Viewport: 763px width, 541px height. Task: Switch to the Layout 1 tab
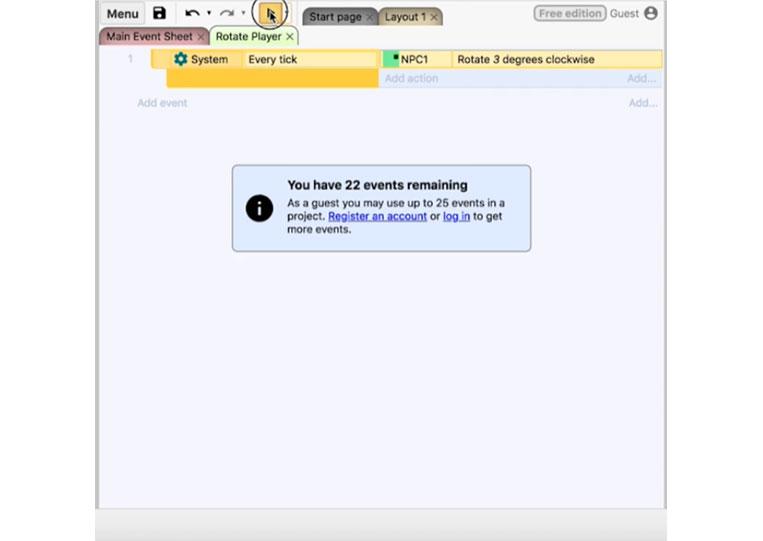(x=405, y=17)
